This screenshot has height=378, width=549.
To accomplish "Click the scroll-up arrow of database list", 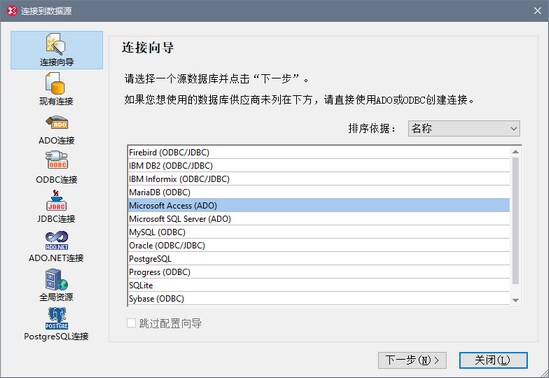I will click(515, 152).
